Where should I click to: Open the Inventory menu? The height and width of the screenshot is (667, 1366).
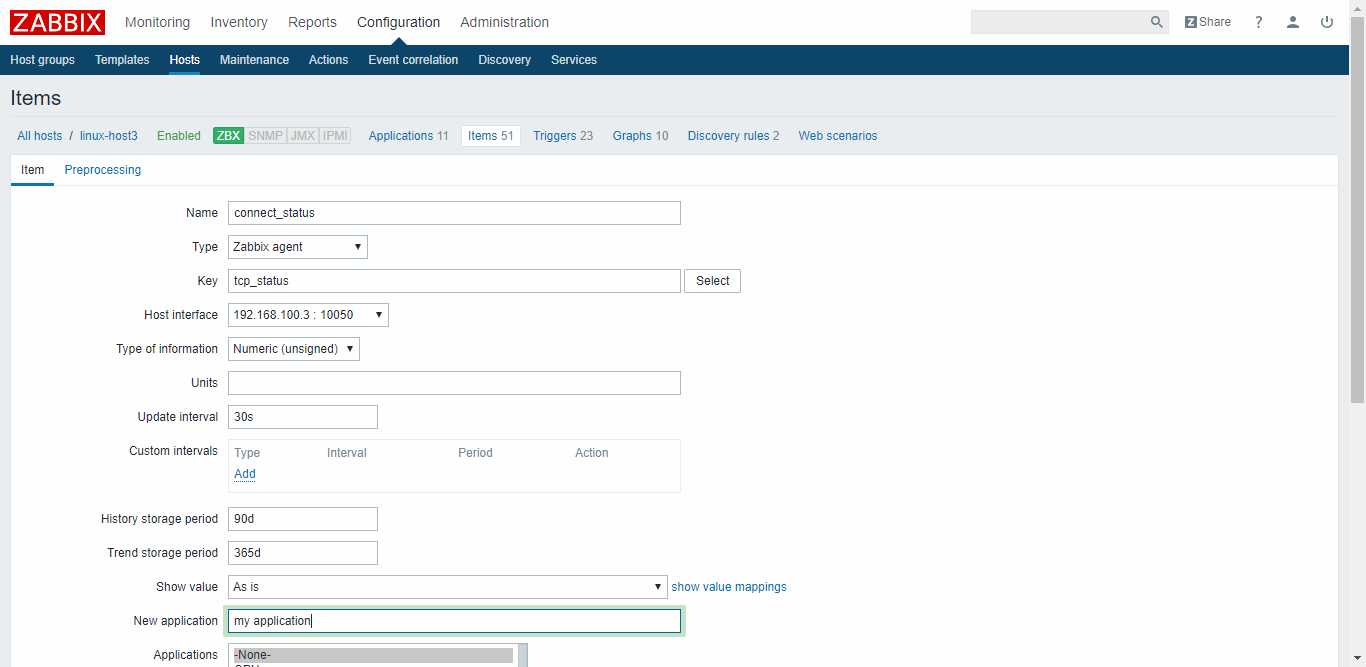(239, 22)
